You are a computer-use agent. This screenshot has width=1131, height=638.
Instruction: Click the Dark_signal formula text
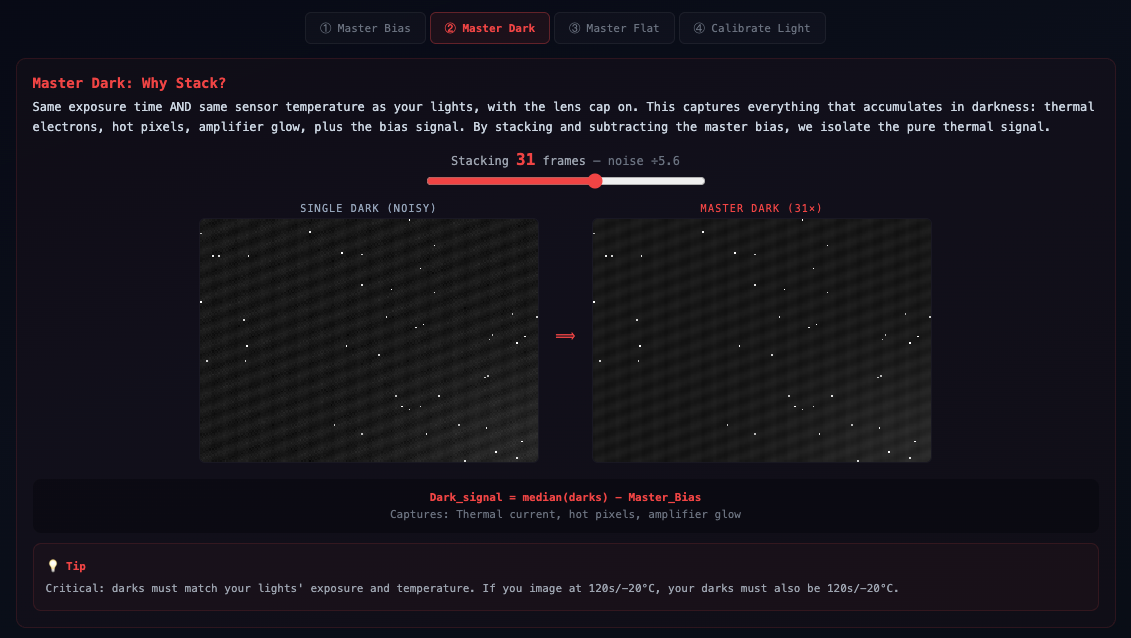coord(565,497)
